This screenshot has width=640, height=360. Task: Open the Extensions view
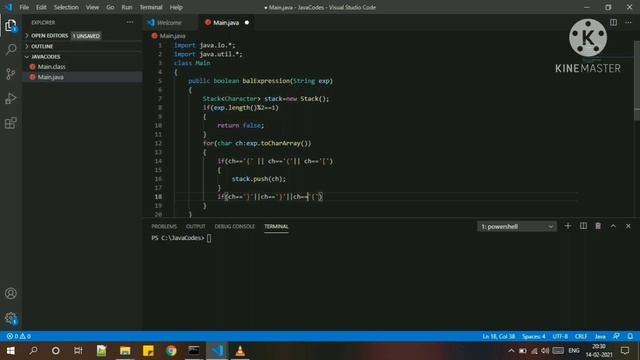coord(11,123)
